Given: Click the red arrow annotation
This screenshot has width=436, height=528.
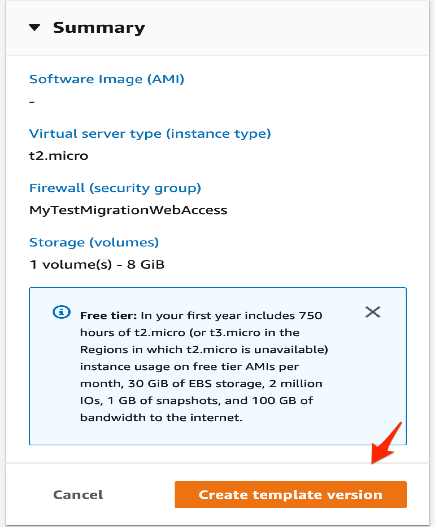Looking at the screenshot, I should [386, 443].
